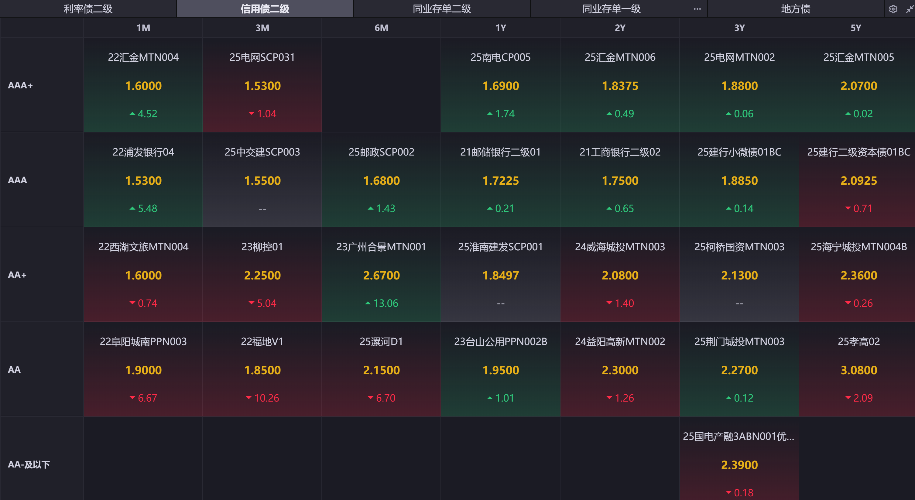The height and width of the screenshot is (500, 915).
Task: Open the 21工商银行二级02 bond cell
Action: coord(620,180)
